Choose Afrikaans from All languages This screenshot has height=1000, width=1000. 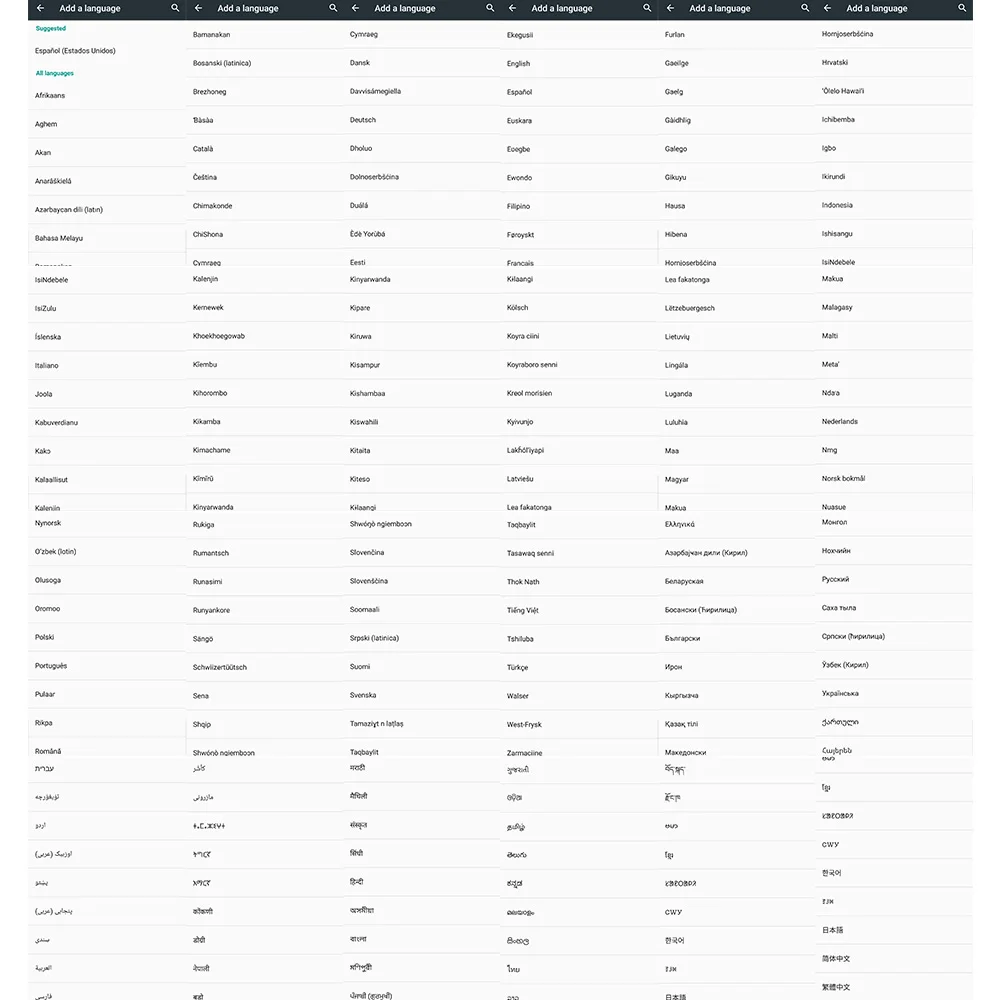pos(107,95)
